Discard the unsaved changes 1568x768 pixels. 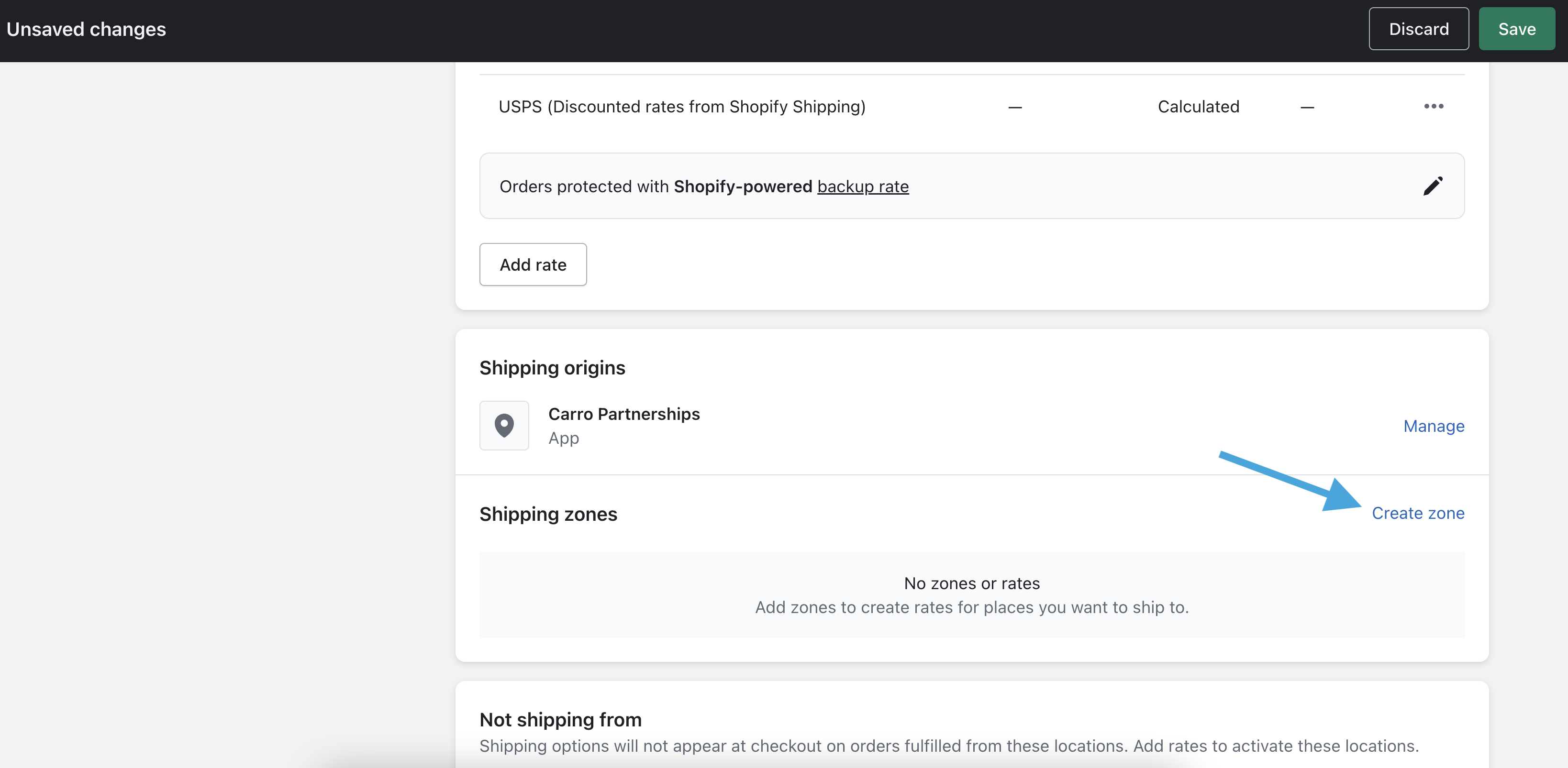pos(1418,29)
